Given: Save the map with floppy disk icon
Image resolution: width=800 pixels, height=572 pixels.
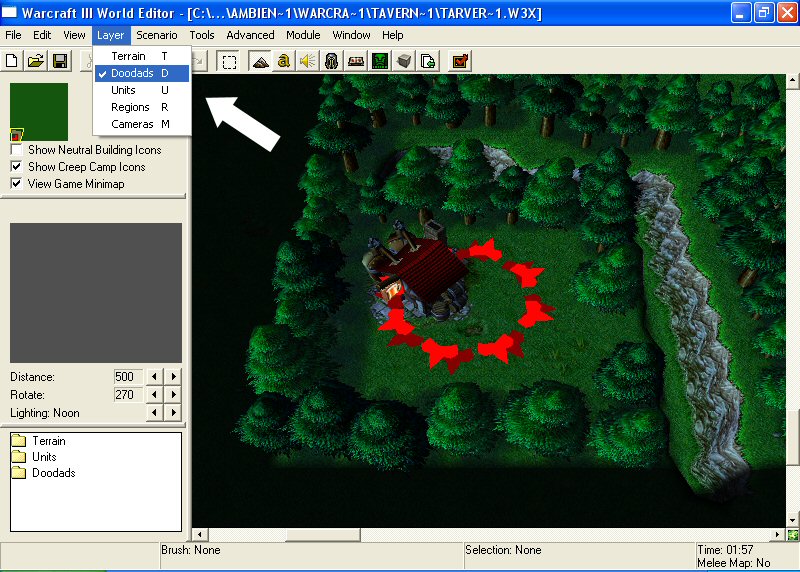Looking at the screenshot, I should coord(60,61).
